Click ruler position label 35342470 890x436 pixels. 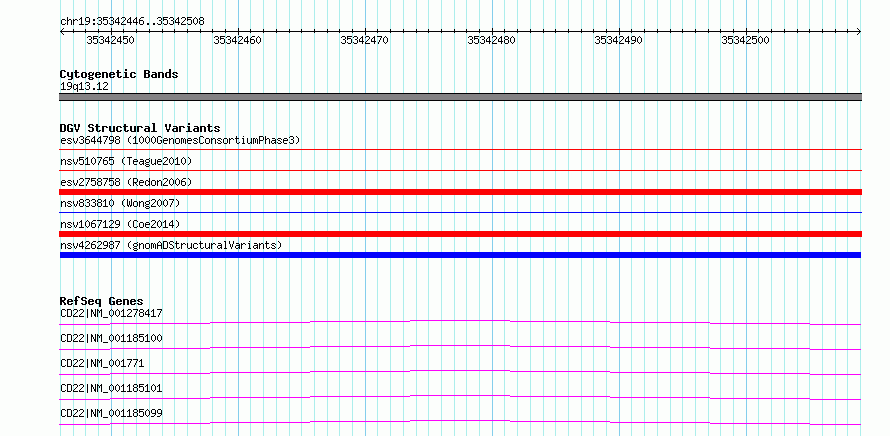click(364, 40)
